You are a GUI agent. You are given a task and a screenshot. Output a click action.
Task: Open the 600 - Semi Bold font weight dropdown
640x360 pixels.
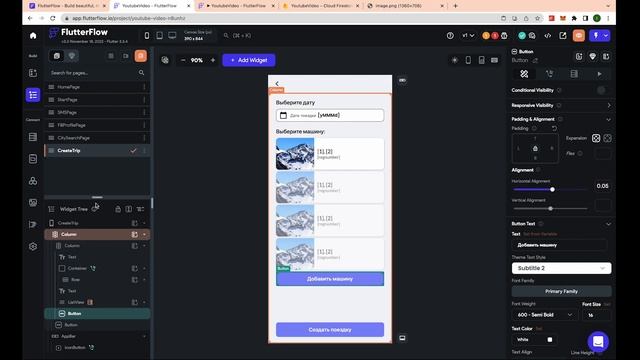(x=545, y=315)
